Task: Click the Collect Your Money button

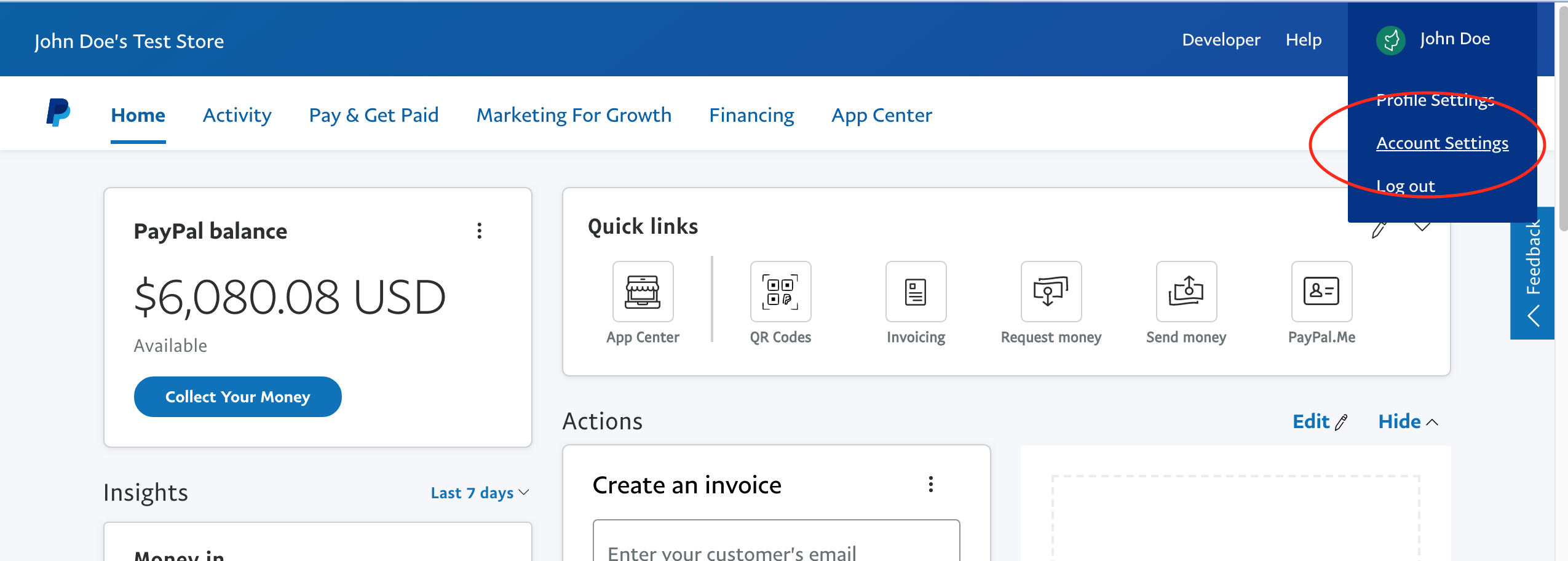Action: 237,397
